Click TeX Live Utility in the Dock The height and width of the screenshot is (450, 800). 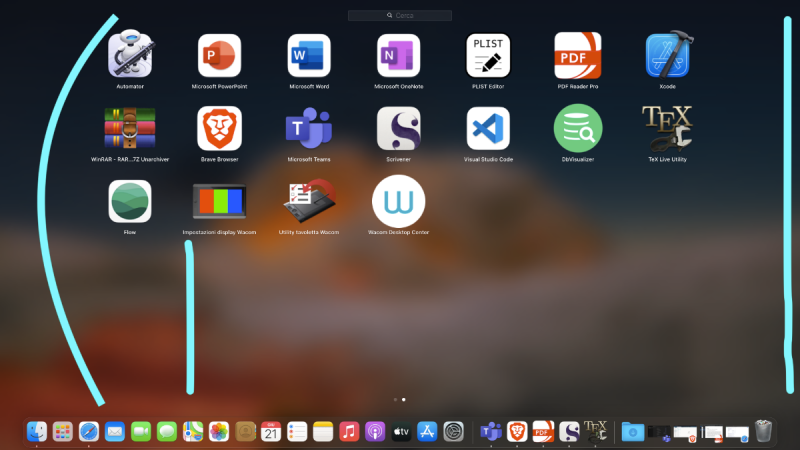coord(595,432)
